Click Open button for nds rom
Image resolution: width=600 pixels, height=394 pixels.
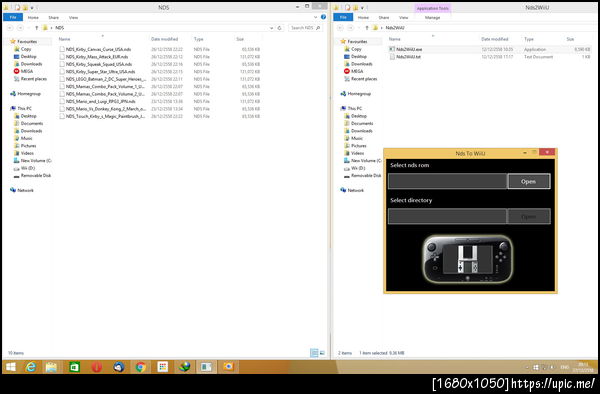tap(529, 181)
